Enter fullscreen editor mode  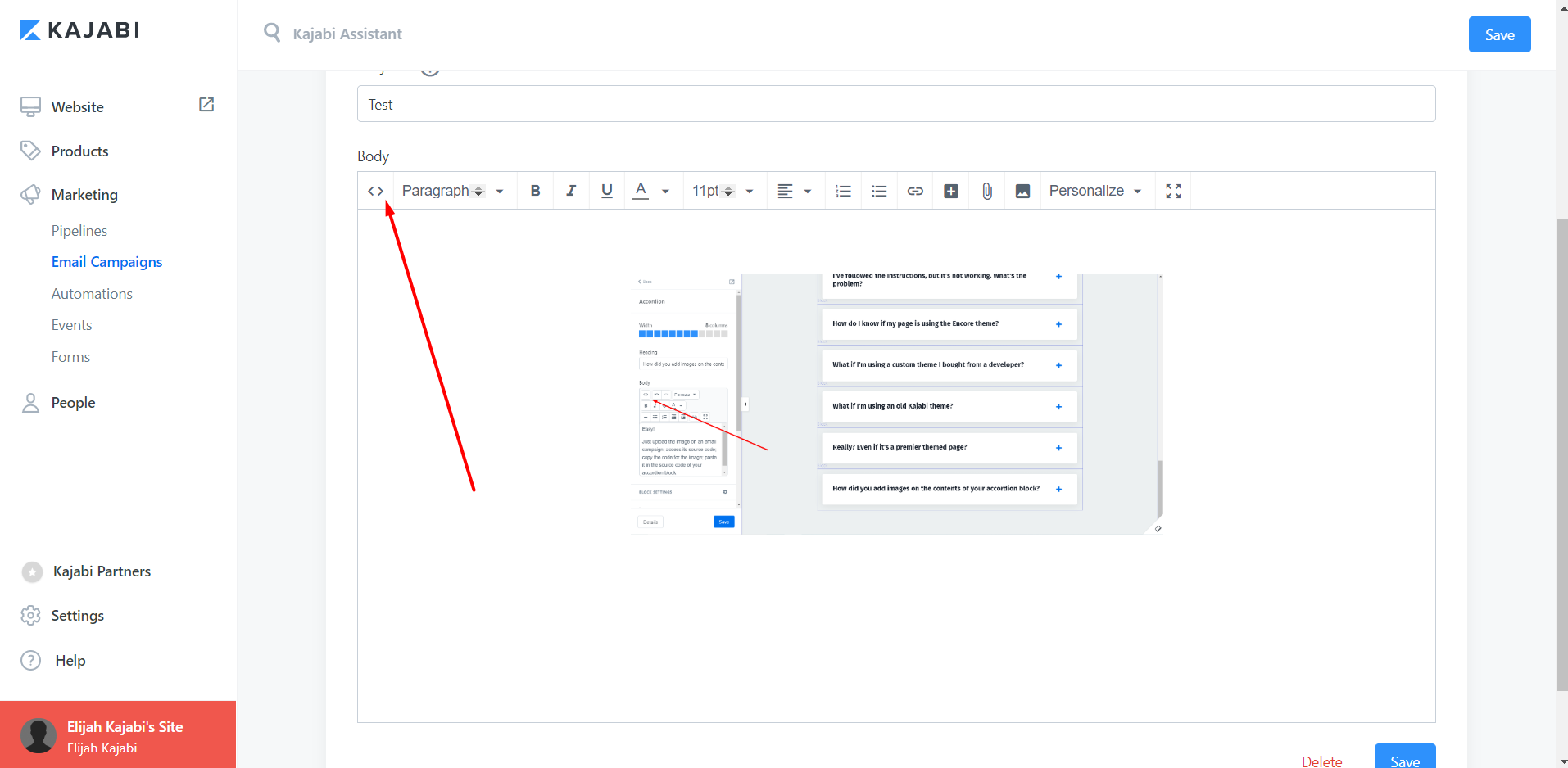(1173, 191)
